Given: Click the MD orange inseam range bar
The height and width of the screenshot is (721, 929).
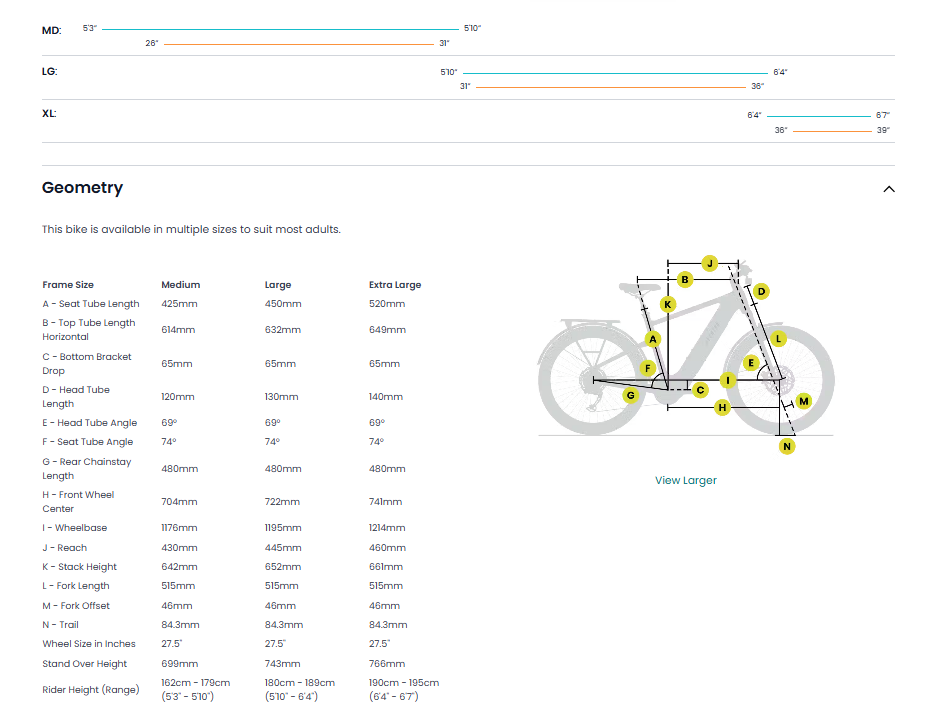Looking at the screenshot, I should pos(298,44).
